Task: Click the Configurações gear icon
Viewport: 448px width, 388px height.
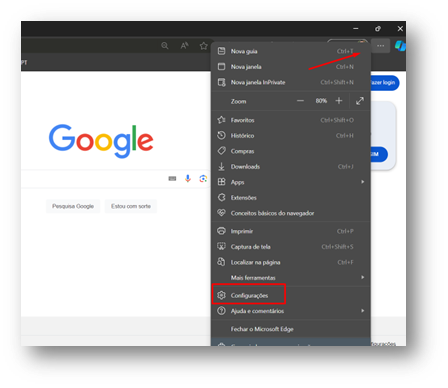Action: point(221,295)
